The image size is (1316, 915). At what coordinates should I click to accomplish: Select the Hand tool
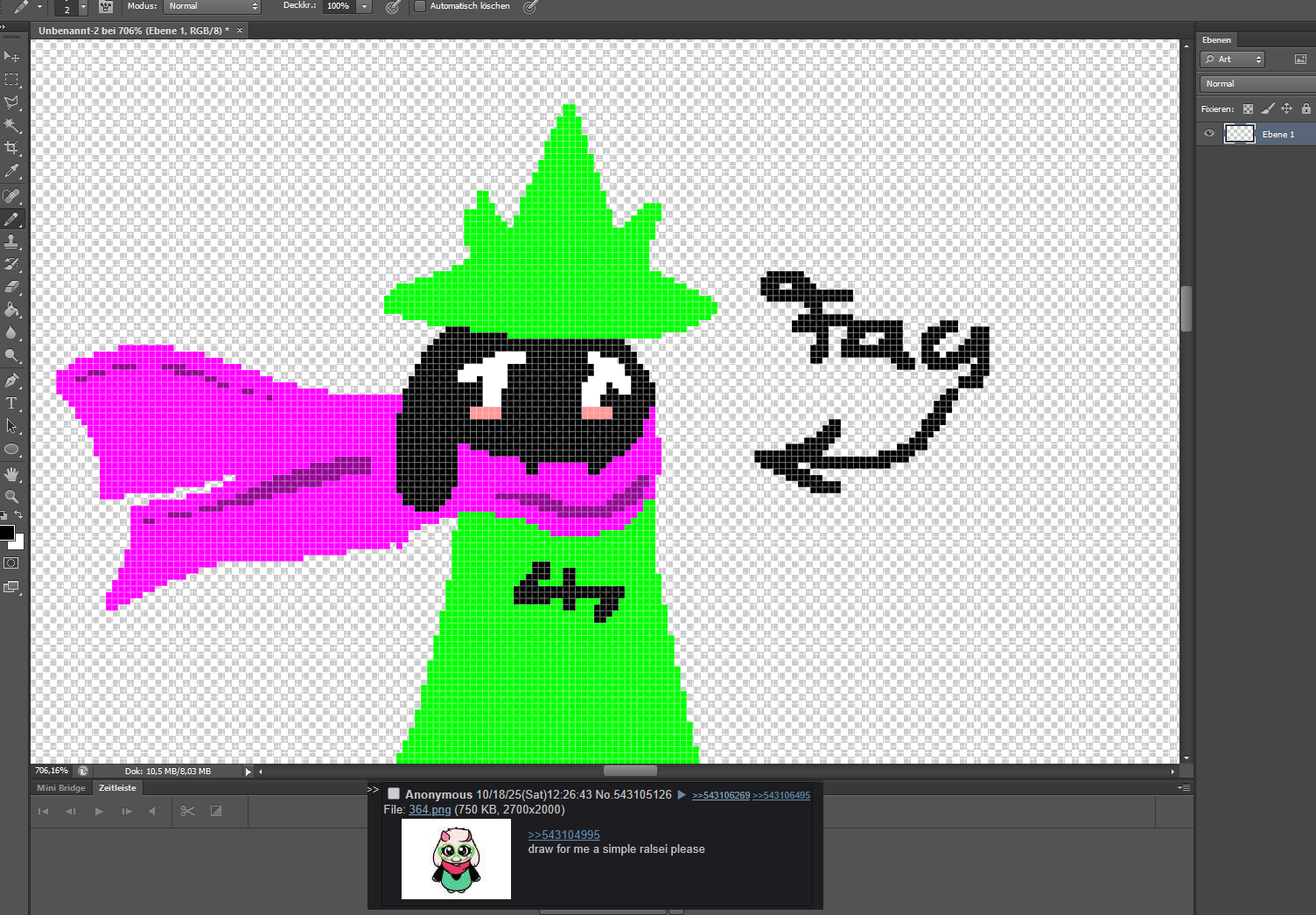(11, 474)
